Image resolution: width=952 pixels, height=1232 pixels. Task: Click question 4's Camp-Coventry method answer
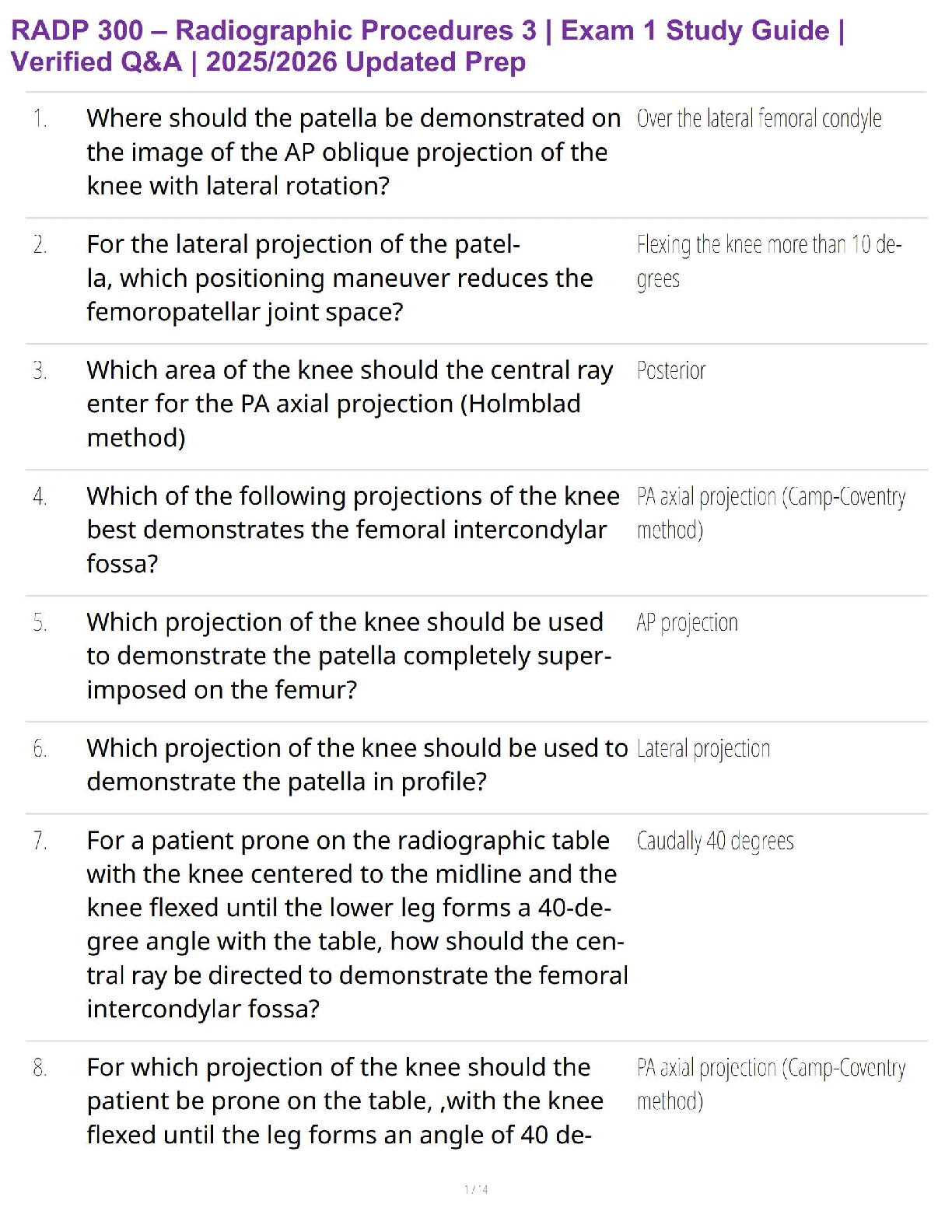coord(770,513)
